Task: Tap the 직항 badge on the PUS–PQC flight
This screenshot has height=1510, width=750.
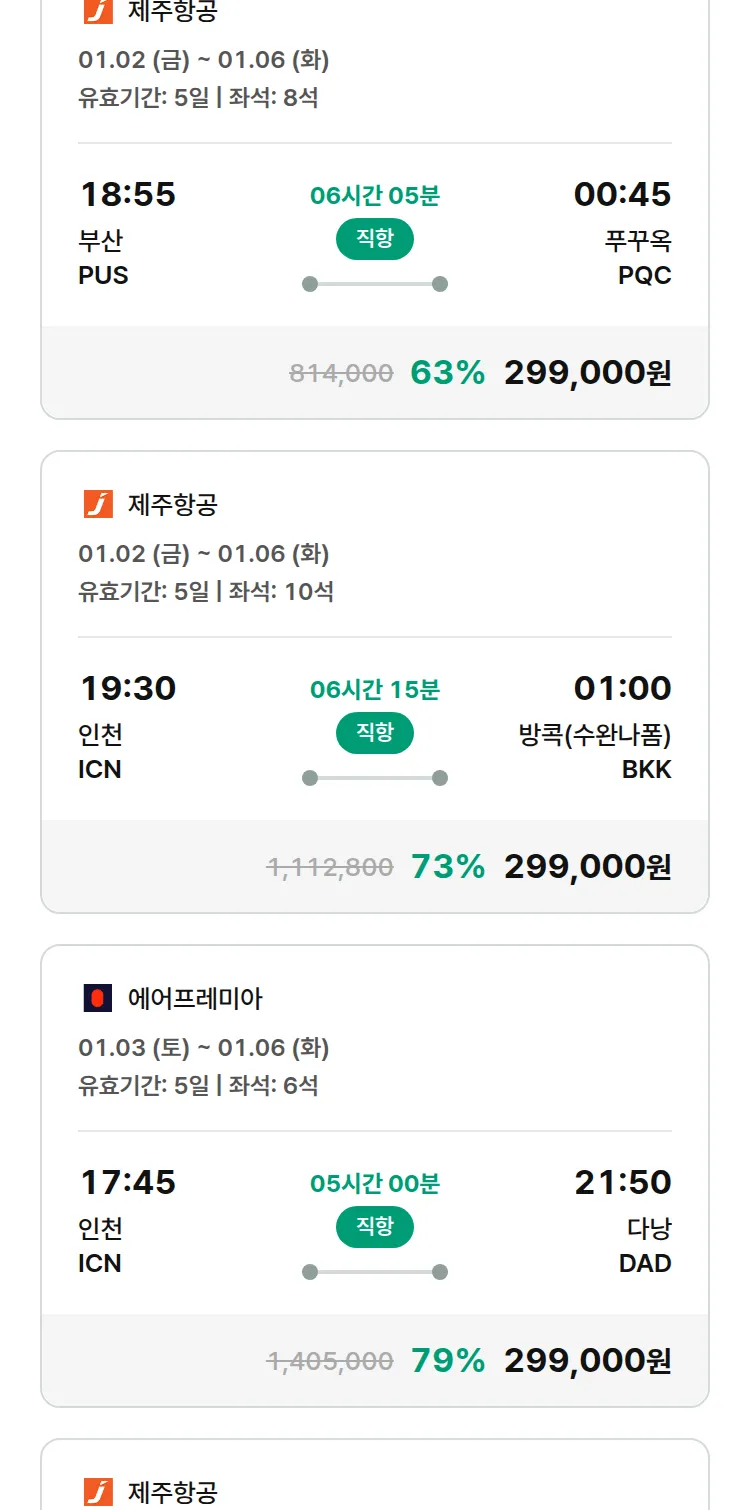Action: pos(375,239)
